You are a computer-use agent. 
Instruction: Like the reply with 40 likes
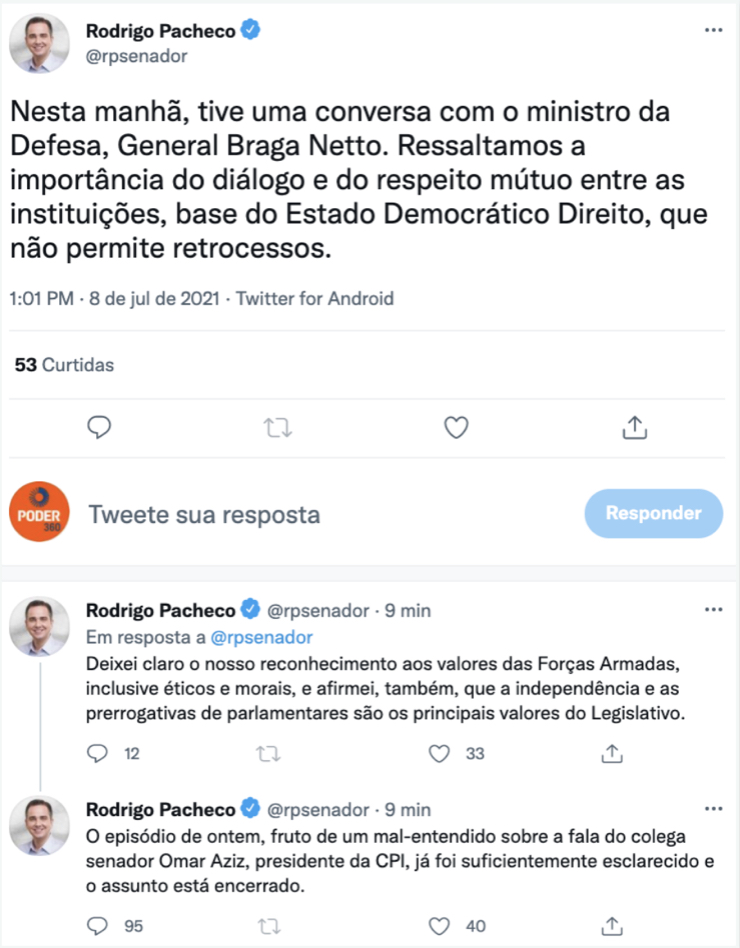pyautogui.click(x=441, y=926)
